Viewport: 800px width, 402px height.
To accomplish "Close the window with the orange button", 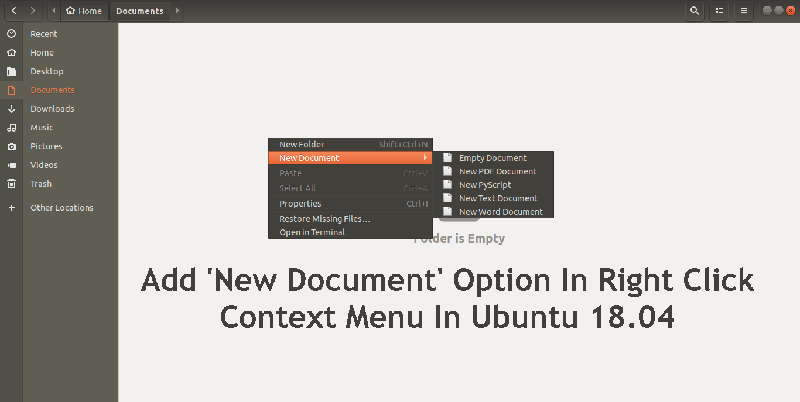I will pos(790,10).
